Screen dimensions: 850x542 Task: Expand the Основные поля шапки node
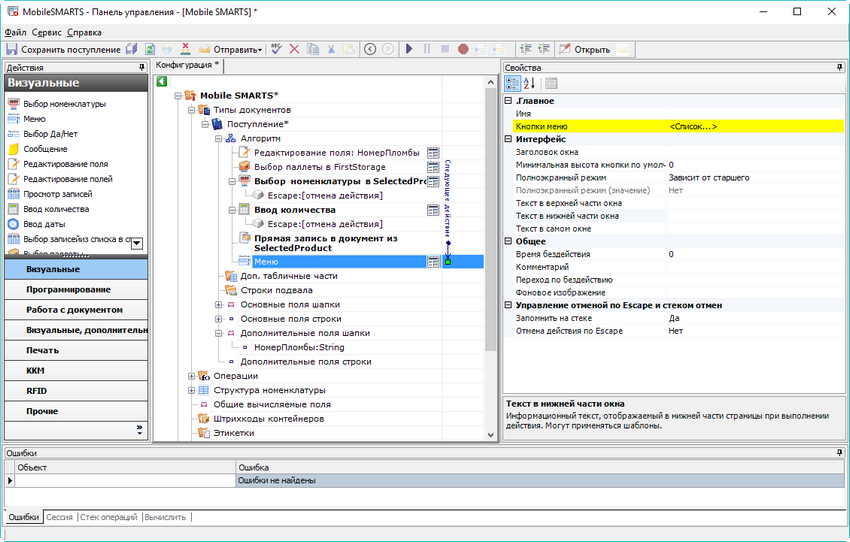[x=218, y=305]
